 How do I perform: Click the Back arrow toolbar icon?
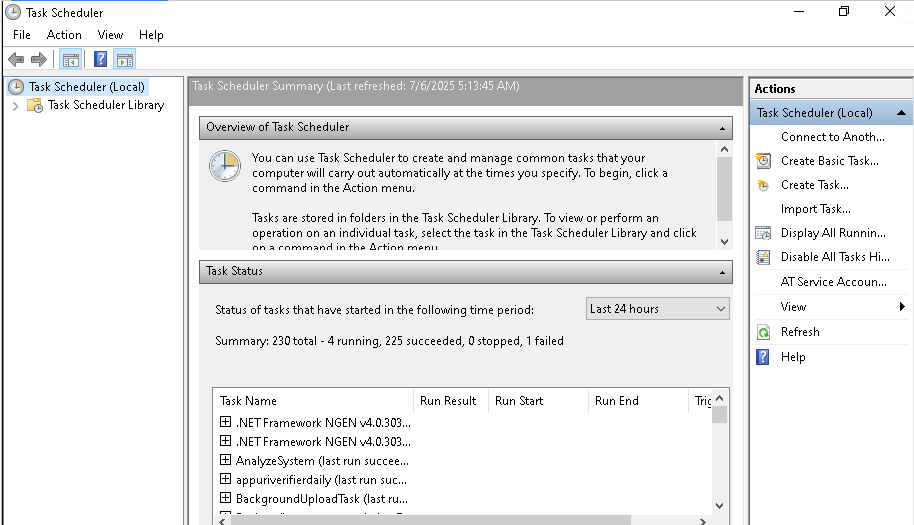tap(16, 60)
